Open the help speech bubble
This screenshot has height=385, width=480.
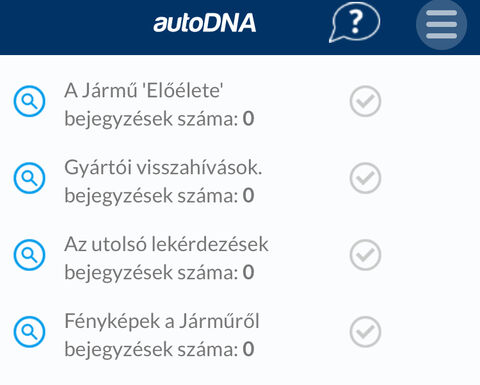[355, 23]
